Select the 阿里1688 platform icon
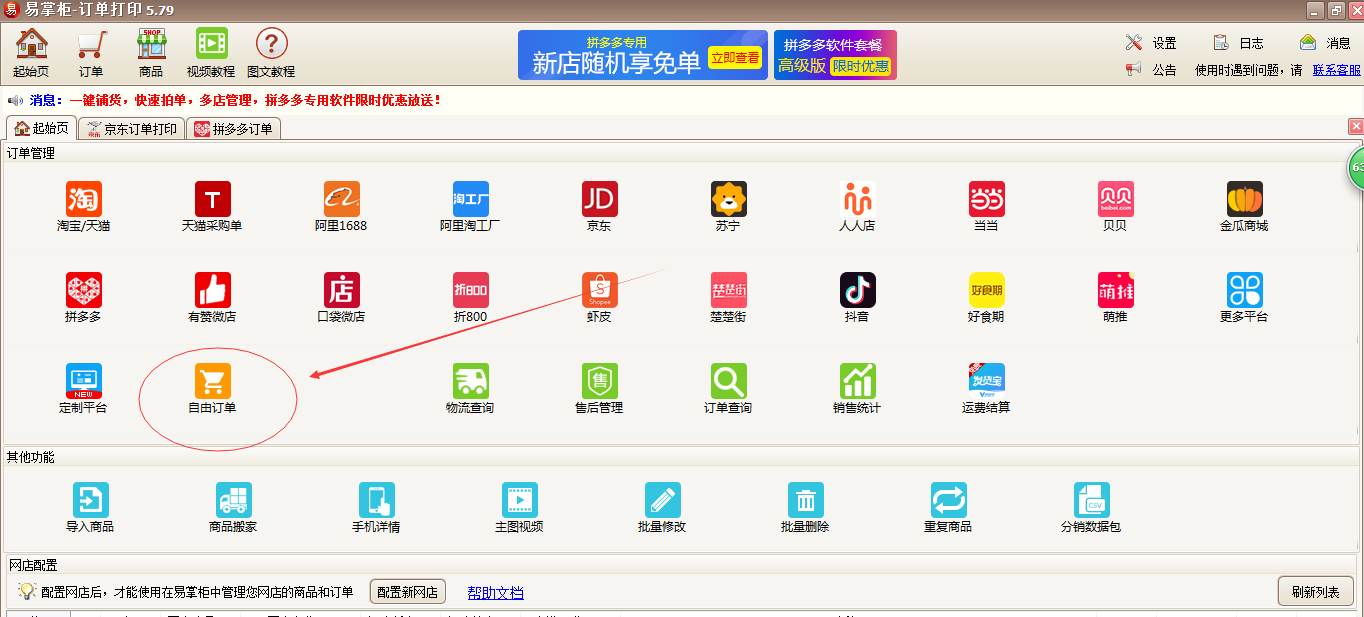 tap(342, 200)
